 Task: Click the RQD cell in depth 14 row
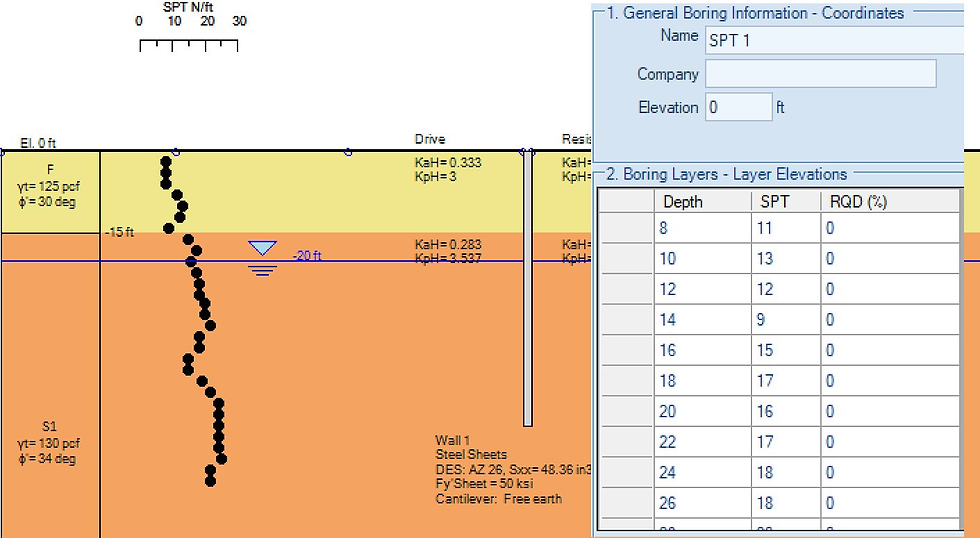pyautogui.click(x=888, y=320)
